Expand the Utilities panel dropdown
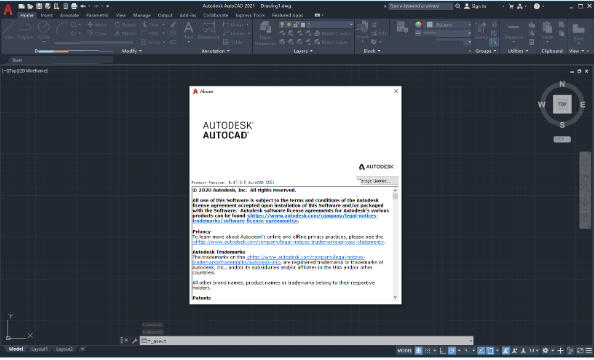Image resolution: width=594 pixels, height=360 pixels. (x=517, y=51)
